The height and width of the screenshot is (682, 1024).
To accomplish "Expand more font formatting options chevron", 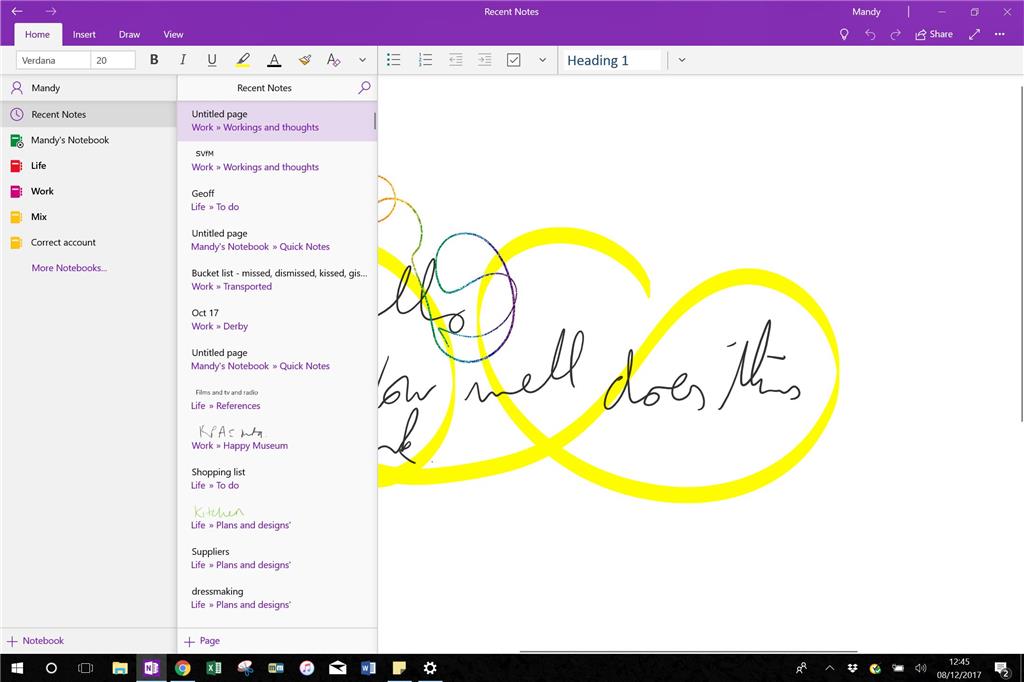I will (x=362, y=60).
